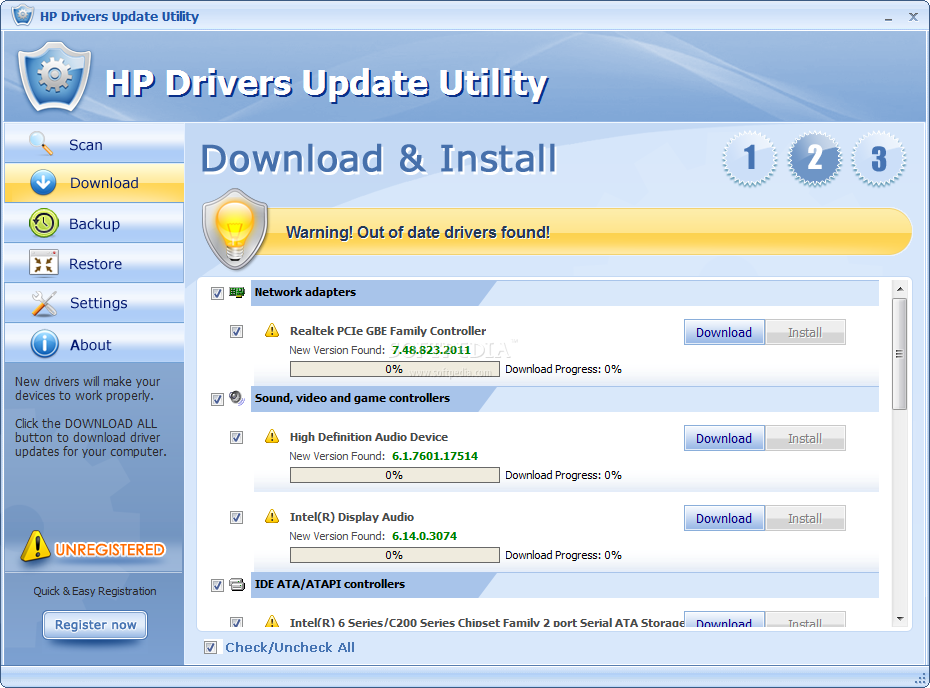This screenshot has height=688, width=930.
Task: Click the UNREGISTERED label
Action: click(x=110, y=550)
